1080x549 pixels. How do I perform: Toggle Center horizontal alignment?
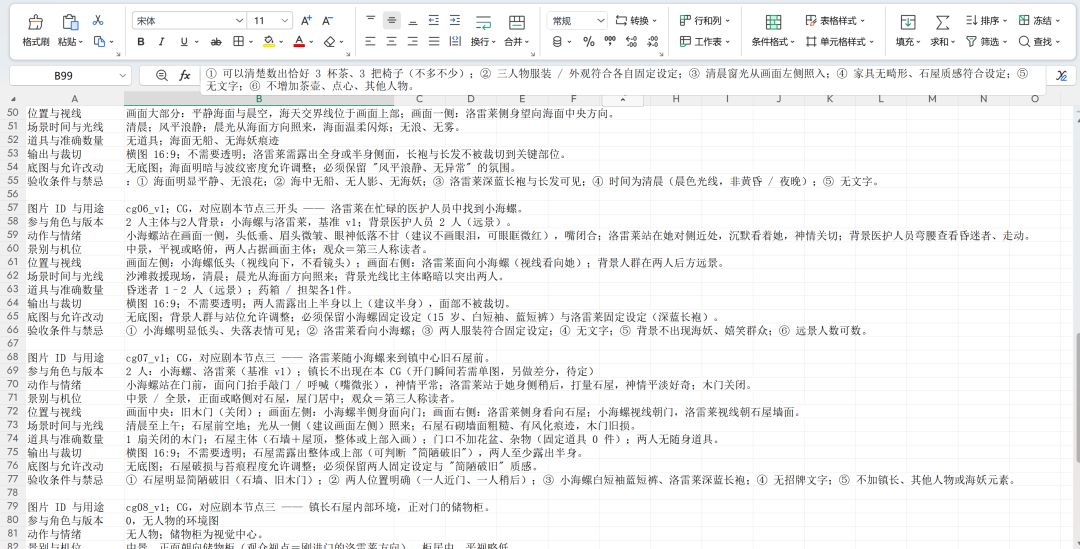391,42
